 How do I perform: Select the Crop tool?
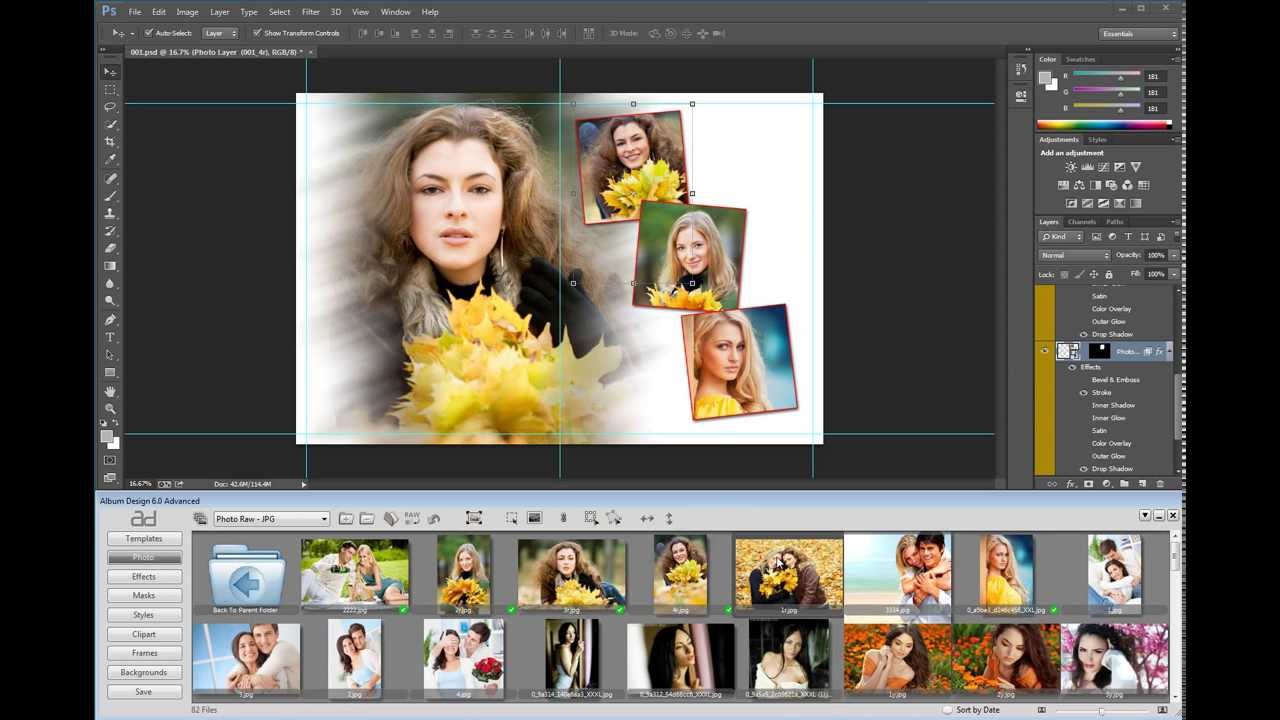point(110,142)
